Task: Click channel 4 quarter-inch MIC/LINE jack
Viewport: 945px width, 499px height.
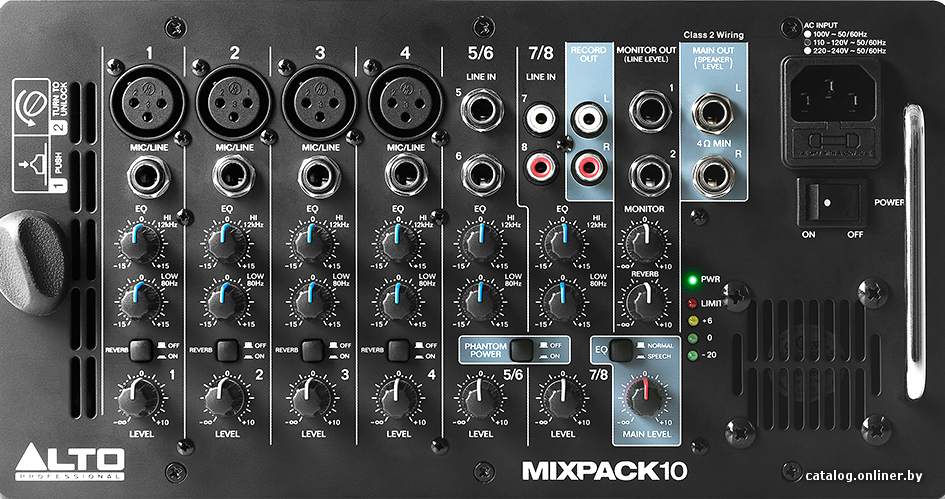Action: click(405, 176)
